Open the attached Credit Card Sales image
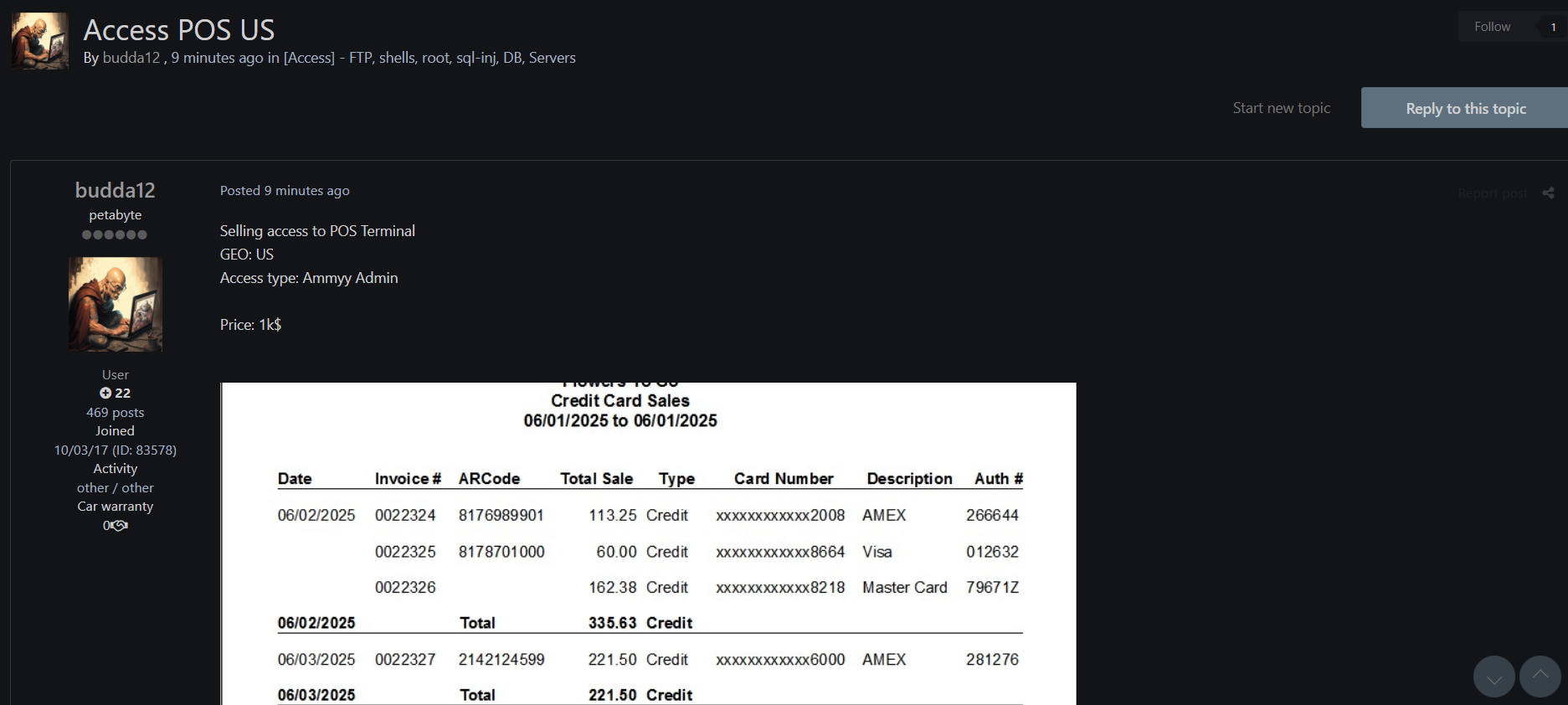 [648, 543]
